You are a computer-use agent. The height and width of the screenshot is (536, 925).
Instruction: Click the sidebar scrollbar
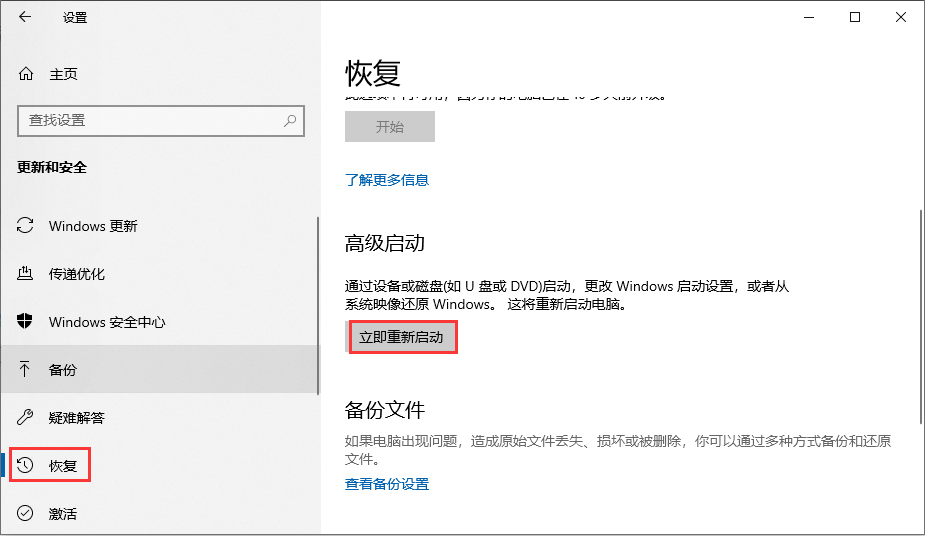(318, 305)
